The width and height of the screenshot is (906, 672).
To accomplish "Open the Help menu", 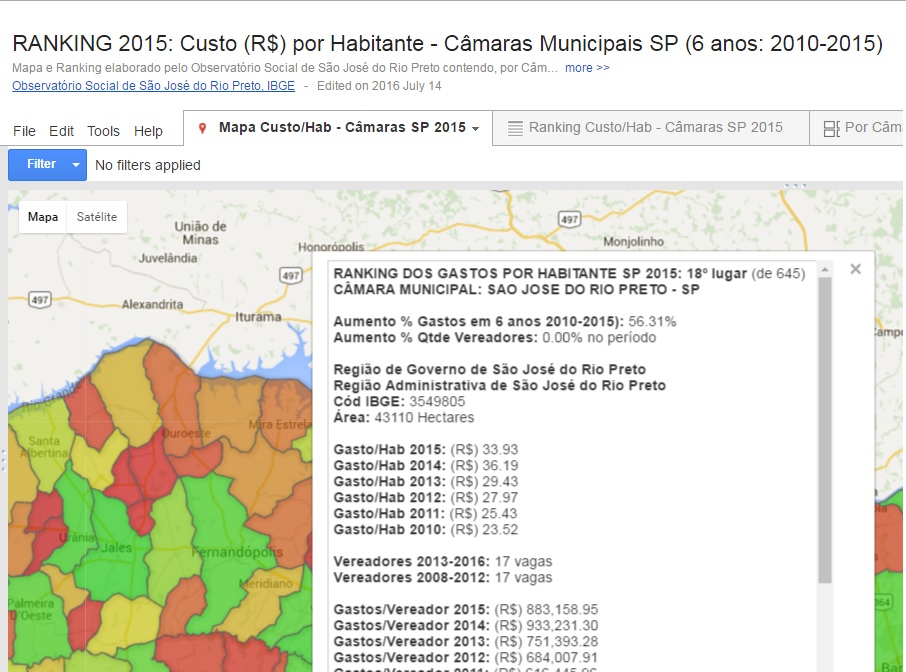I will [148, 131].
